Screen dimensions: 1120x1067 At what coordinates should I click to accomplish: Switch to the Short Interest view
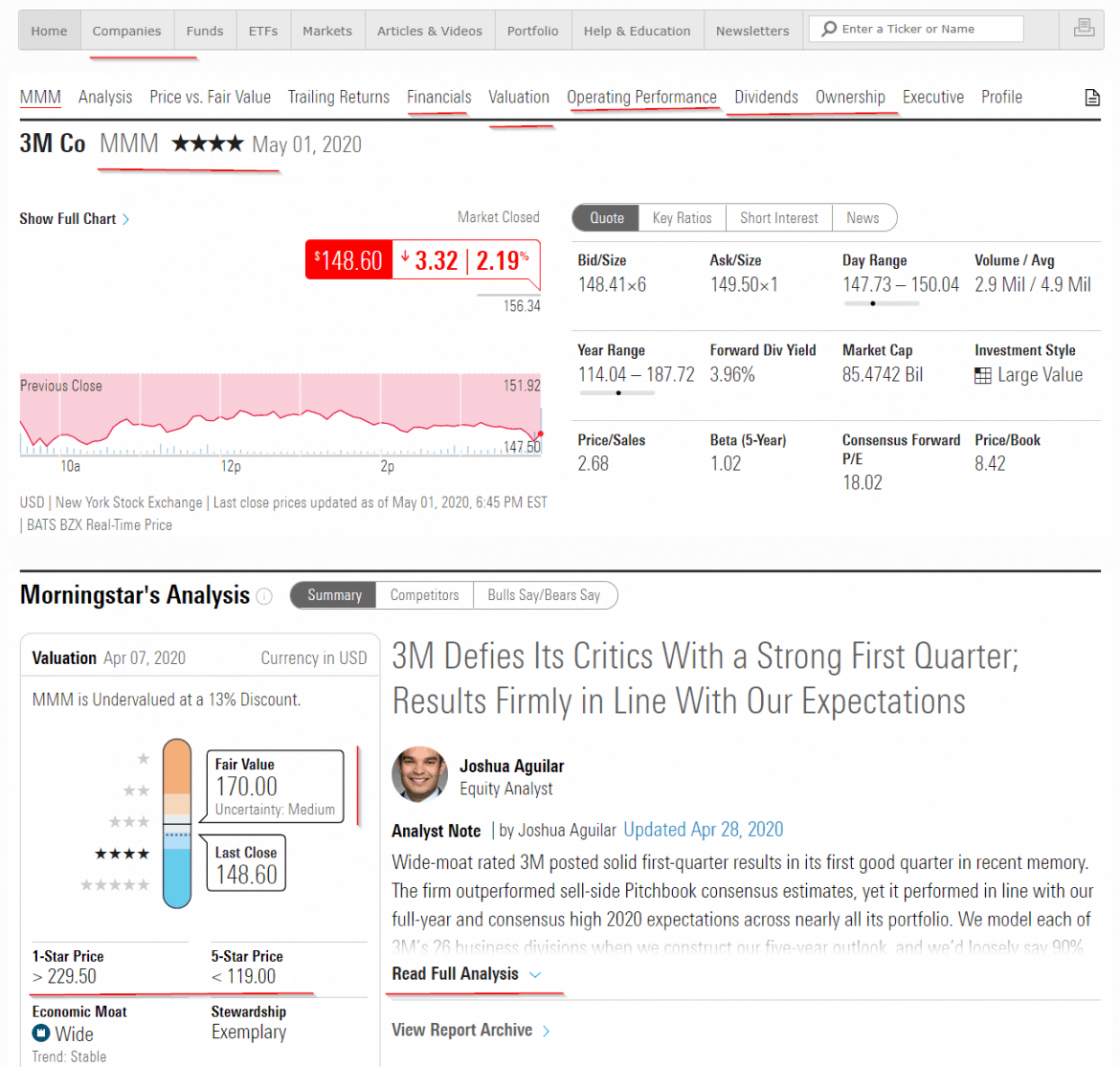coord(778,217)
